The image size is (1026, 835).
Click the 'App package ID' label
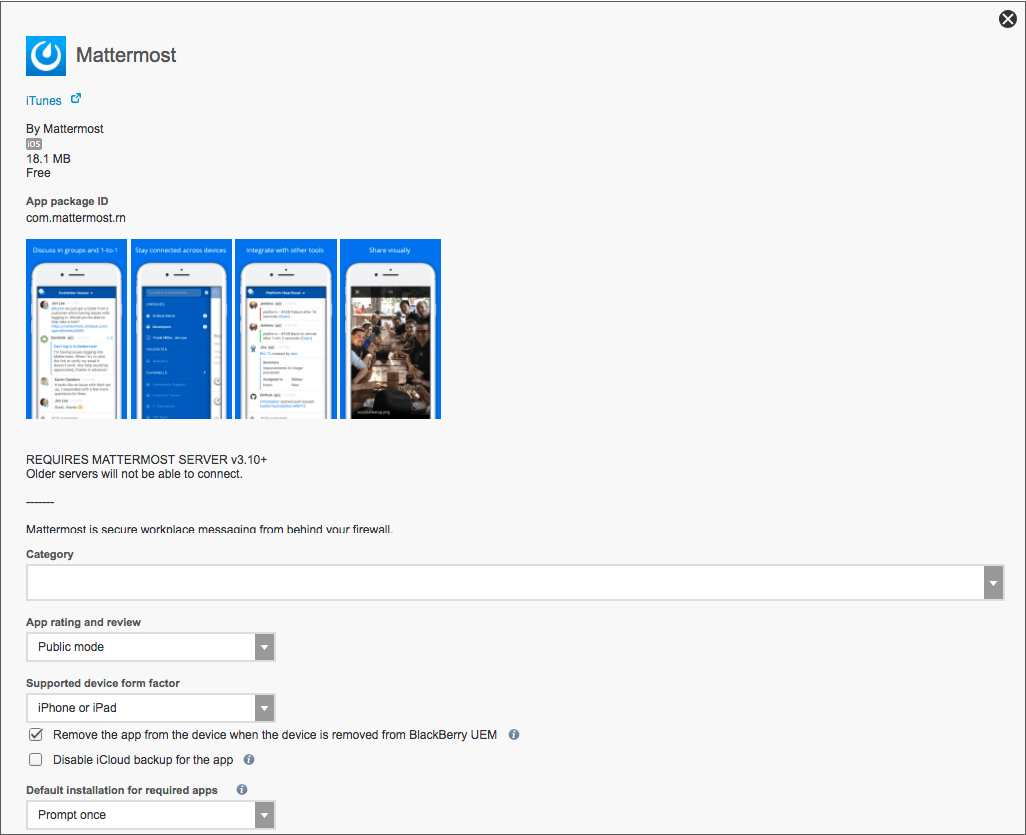[67, 202]
